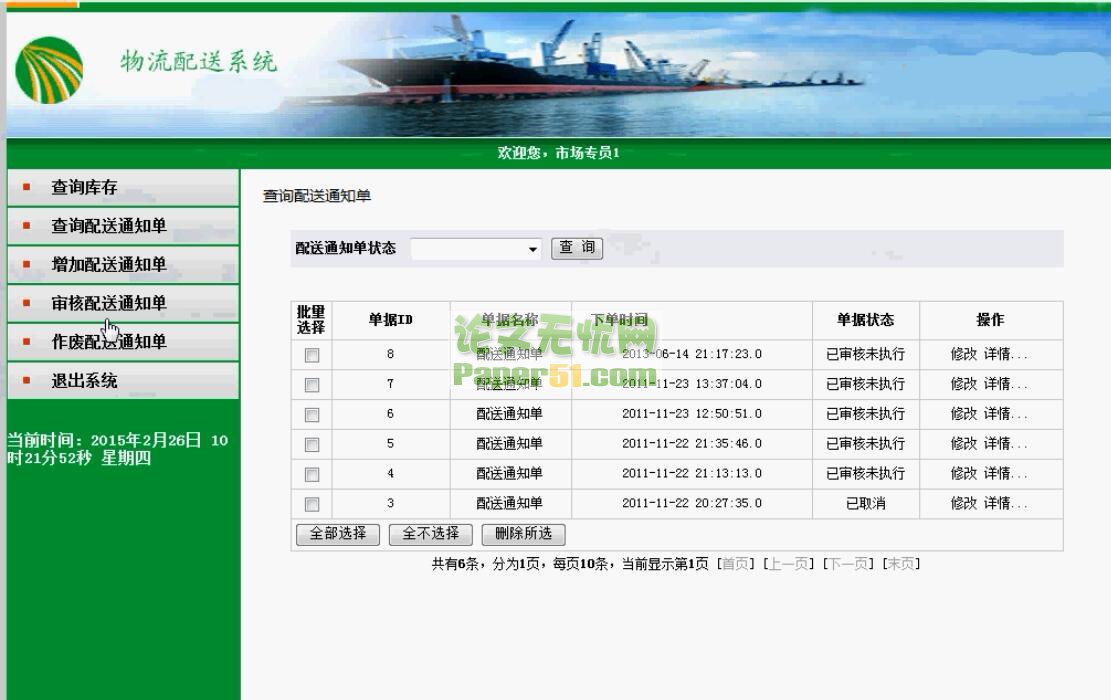Open 查询库存 in the sidebar
The image size is (1111, 700).
[x=84, y=187]
